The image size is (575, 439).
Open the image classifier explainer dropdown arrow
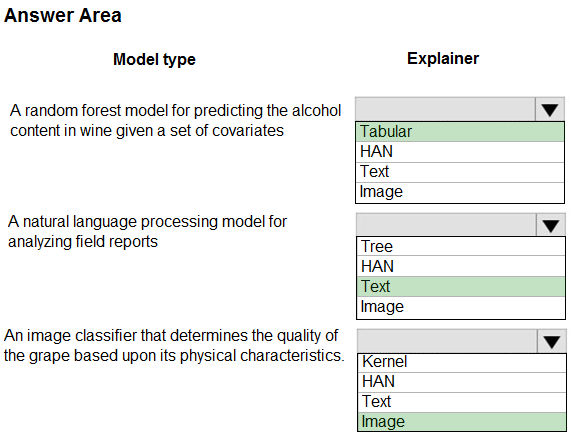click(x=552, y=341)
